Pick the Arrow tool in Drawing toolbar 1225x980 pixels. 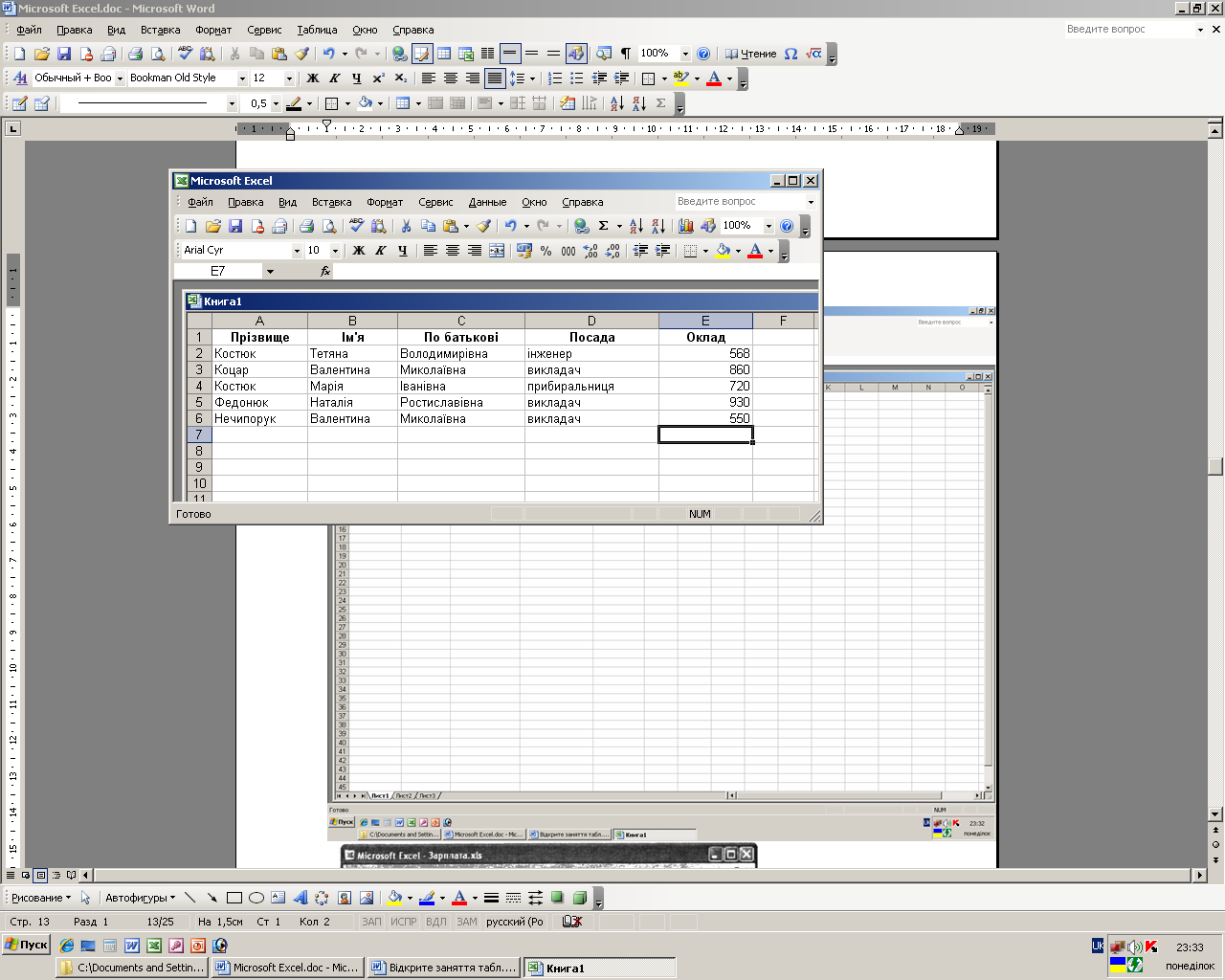(x=212, y=898)
